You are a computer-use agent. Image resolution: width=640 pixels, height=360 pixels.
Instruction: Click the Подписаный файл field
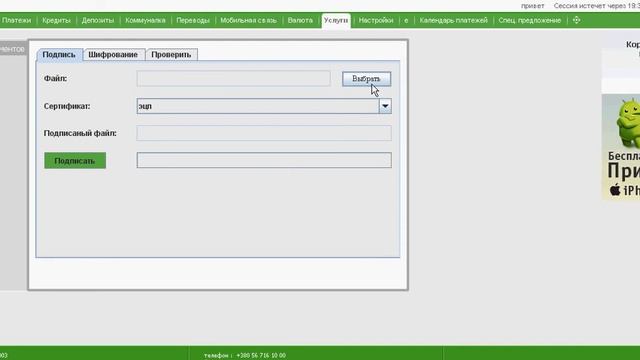[264, 133]
